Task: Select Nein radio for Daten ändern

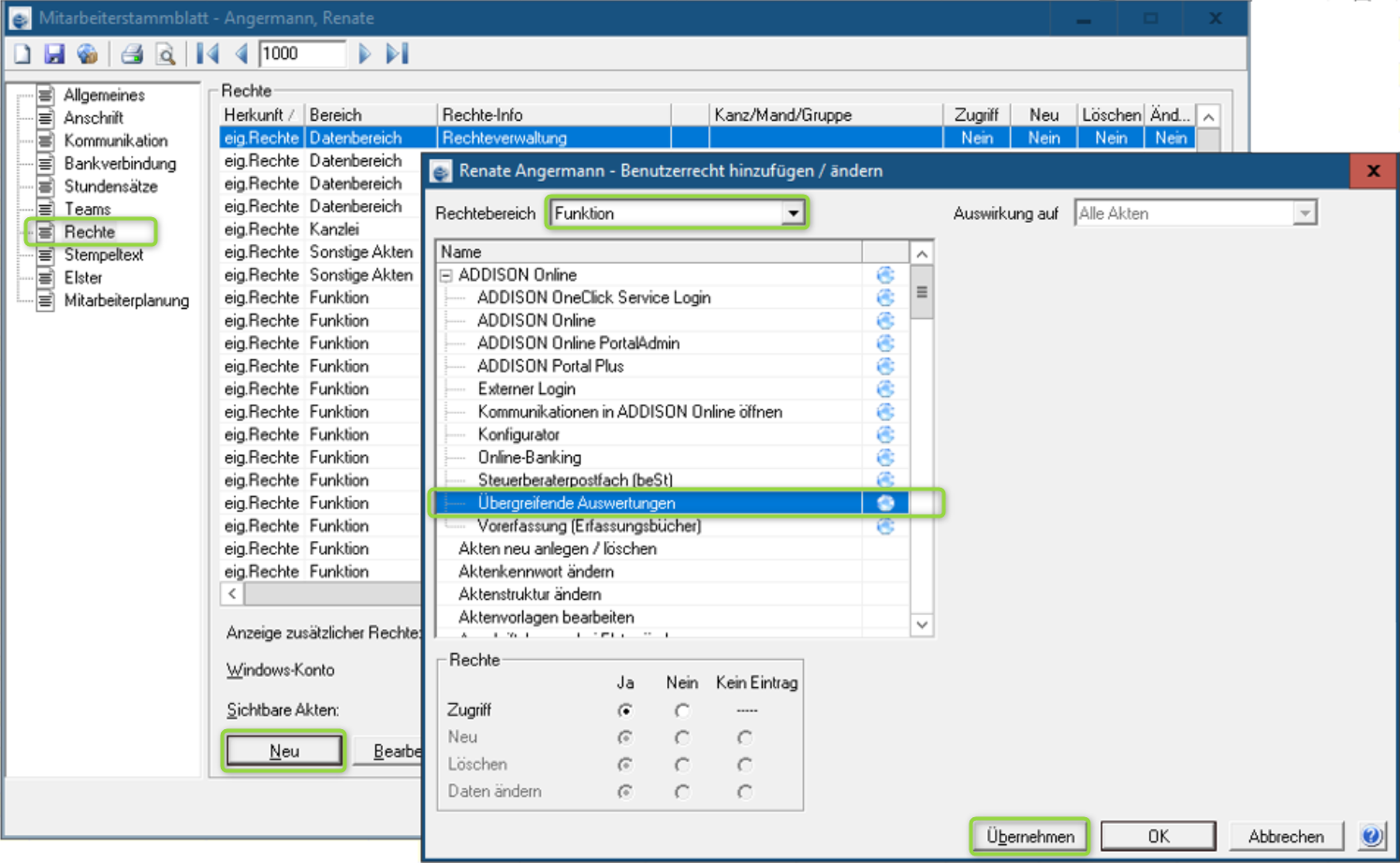Action: tap(682, 792)
